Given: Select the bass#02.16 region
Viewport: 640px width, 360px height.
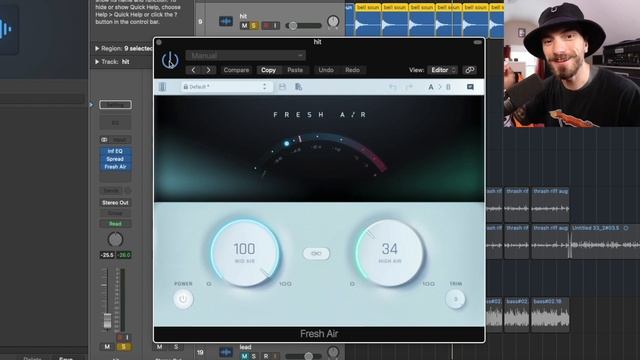Looking at the screenshot, I should click(x=550, y=315).
